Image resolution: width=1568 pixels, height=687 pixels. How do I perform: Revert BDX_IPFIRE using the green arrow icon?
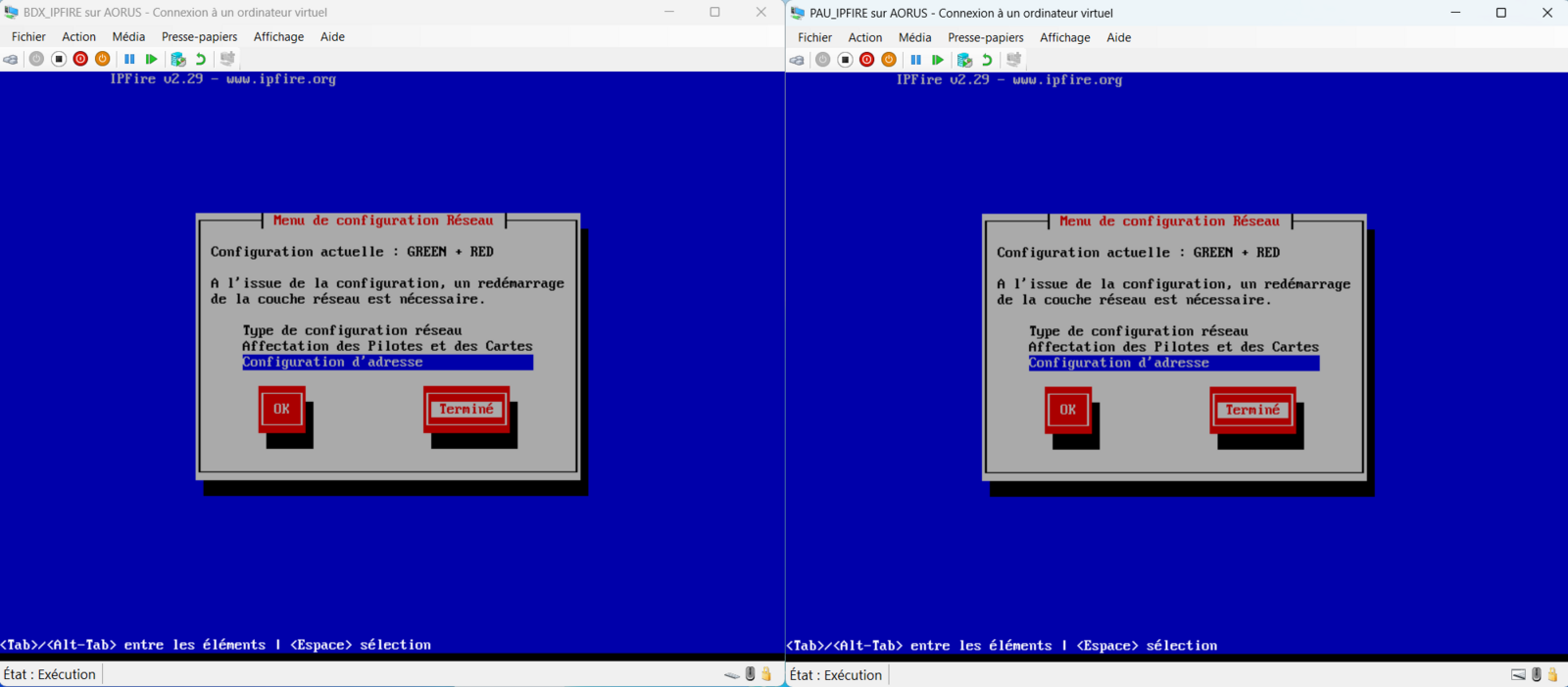[201, 59]
